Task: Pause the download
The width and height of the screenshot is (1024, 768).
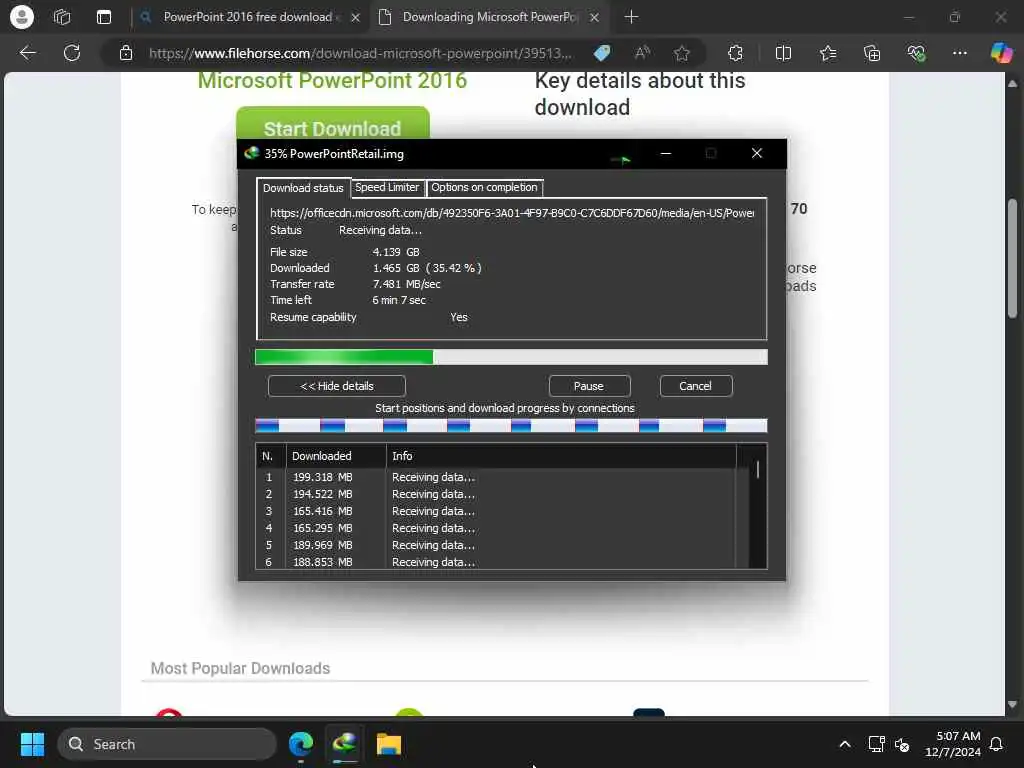Action: (588, 386)
